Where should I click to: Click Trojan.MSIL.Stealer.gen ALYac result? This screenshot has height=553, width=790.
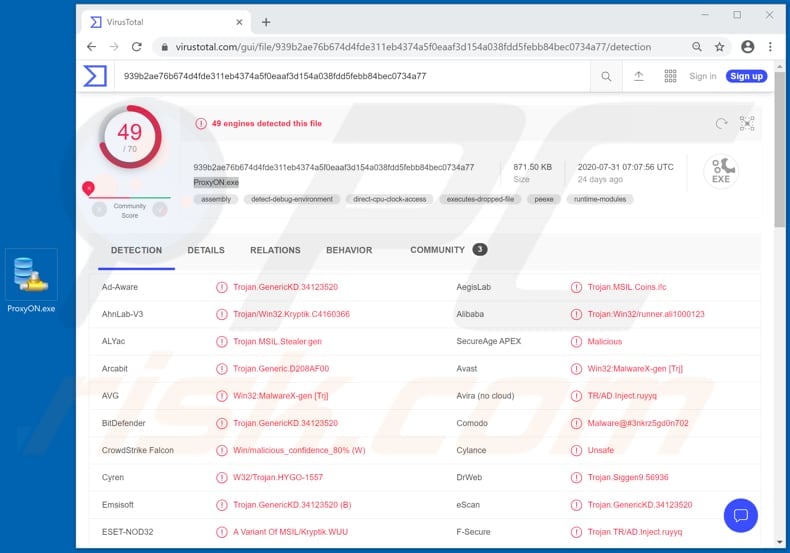point(277,341)
